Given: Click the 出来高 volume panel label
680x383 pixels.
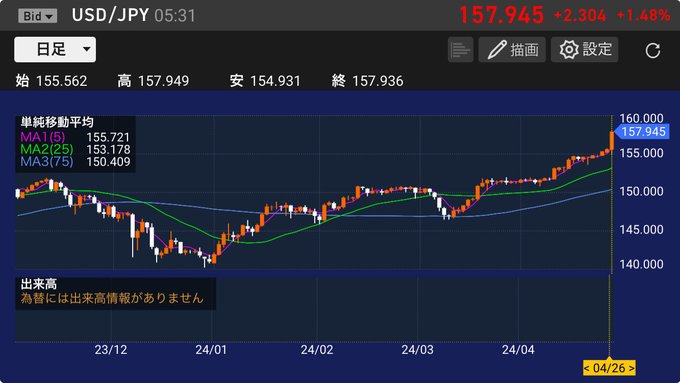Looking at the screenshot, I should tap(39, 285).
